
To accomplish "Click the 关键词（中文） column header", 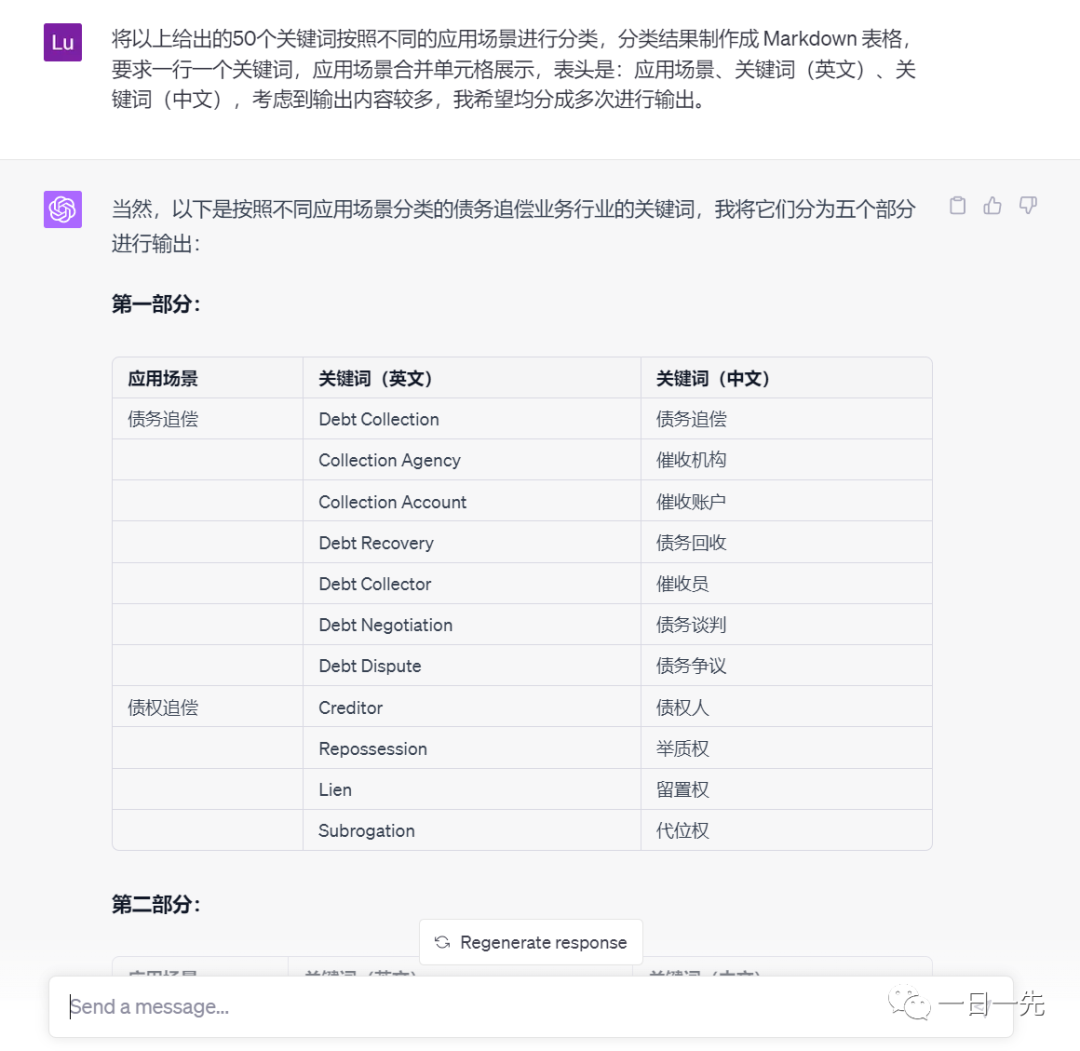I will (x=714, y=378).
